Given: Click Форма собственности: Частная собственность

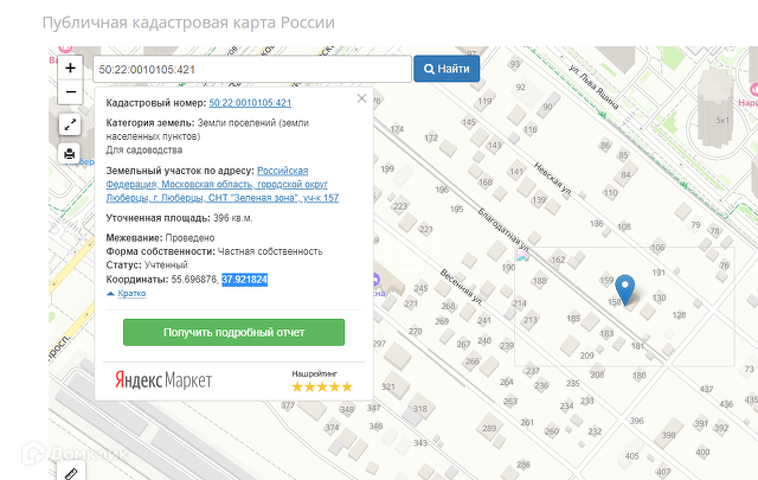Looking at the screenshot, I should pyautogui.click(x=214, y=251).
